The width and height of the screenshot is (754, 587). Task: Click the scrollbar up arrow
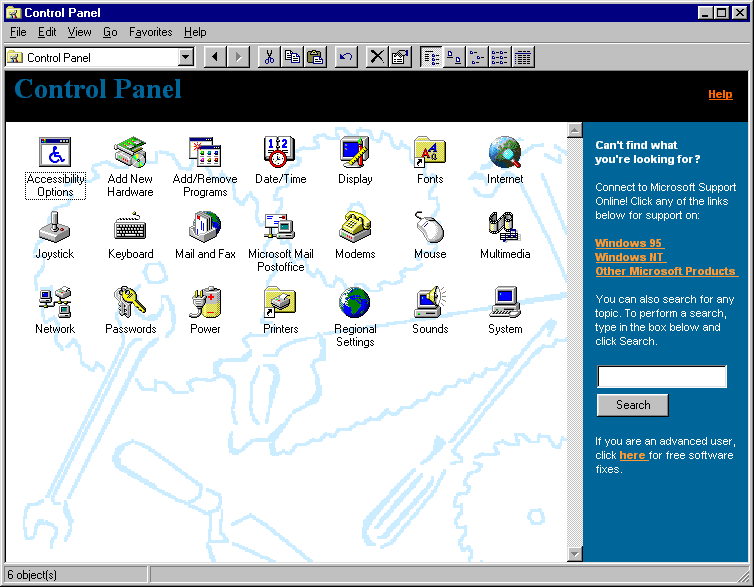pyautogui.click(x=575, y=130)
